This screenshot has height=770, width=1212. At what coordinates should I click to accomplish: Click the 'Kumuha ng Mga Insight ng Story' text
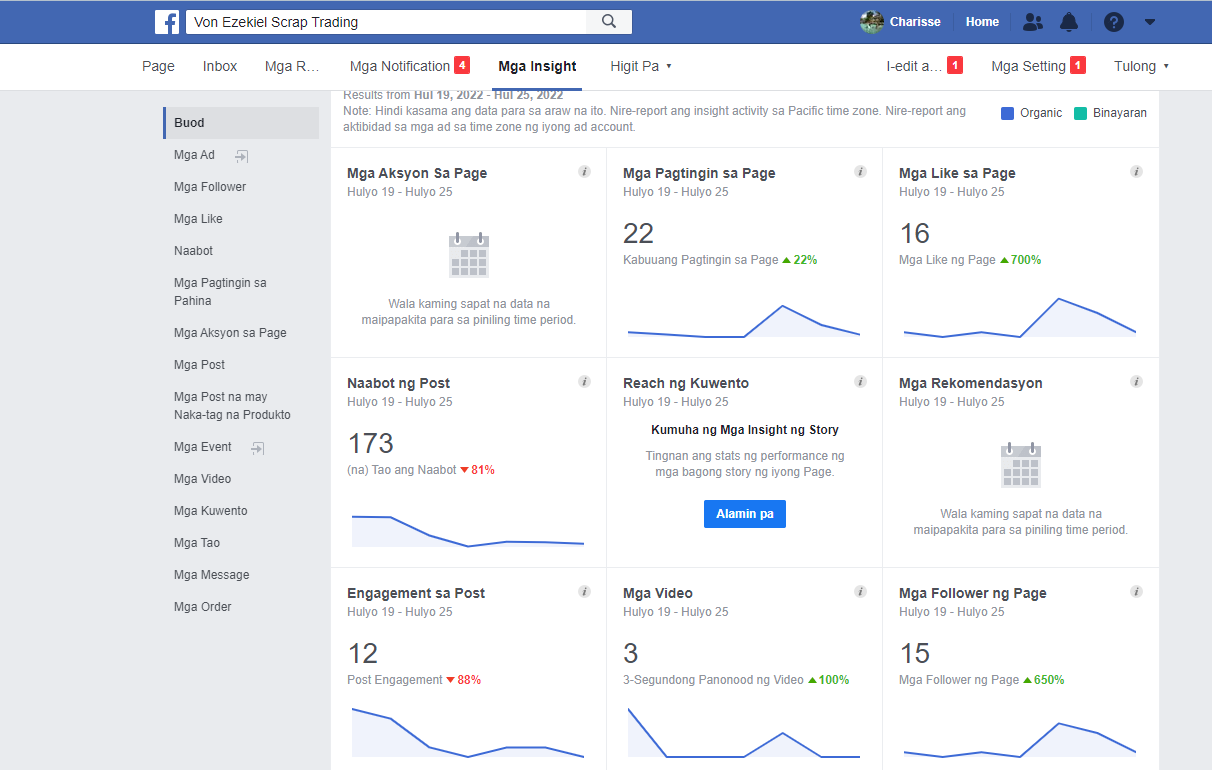(x=745, y=430)
